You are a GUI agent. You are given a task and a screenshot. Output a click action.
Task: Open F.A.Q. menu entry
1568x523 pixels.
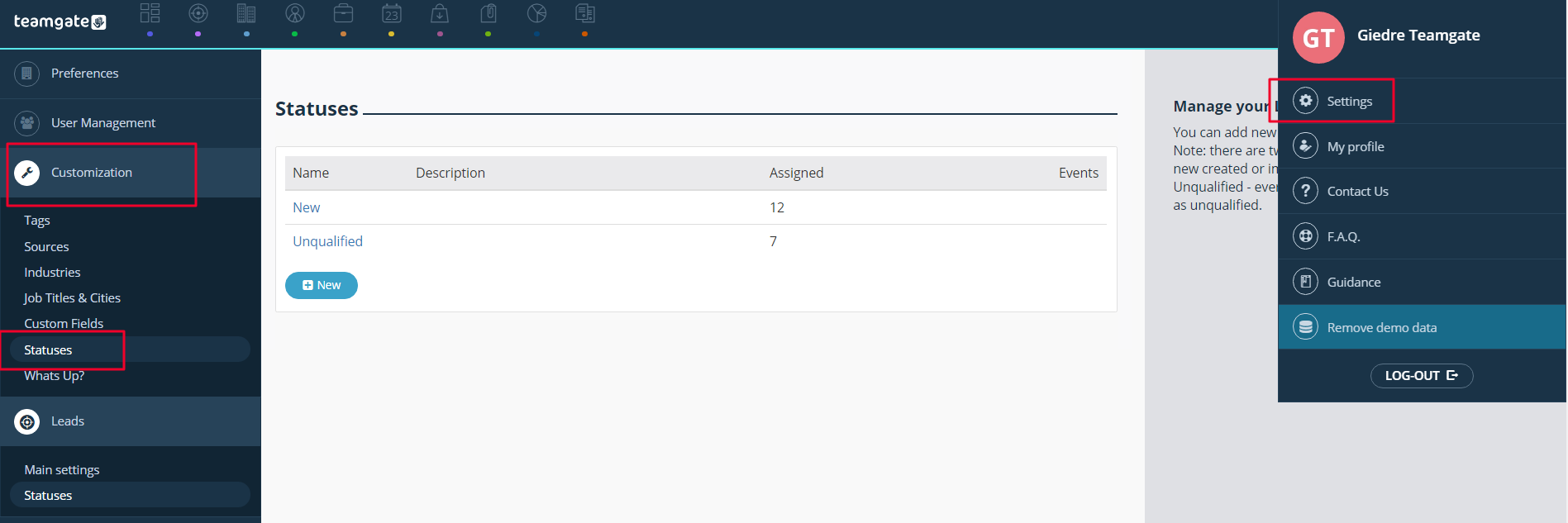coord(1422,236)
